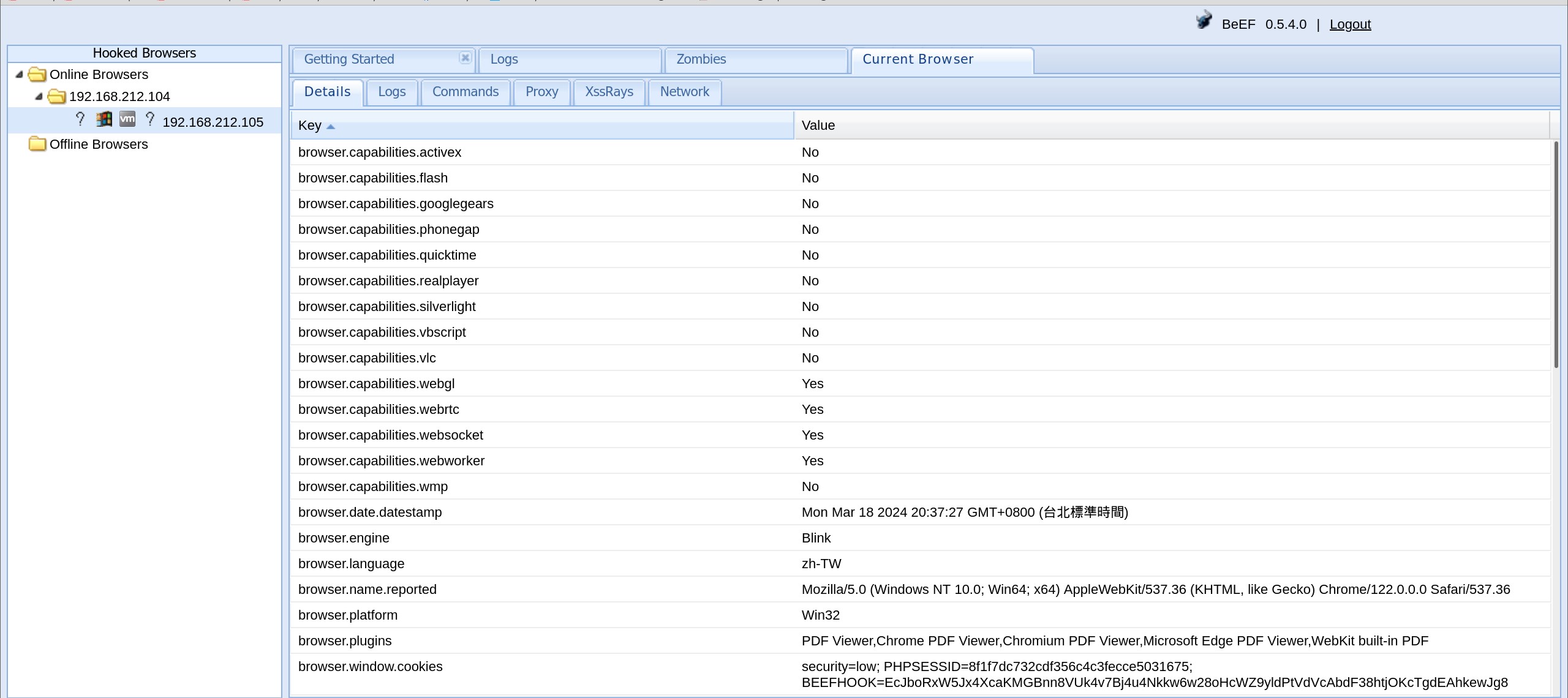Select hooked browser 192.168.212.105
1568x698 pixels.
click(213, 122)
